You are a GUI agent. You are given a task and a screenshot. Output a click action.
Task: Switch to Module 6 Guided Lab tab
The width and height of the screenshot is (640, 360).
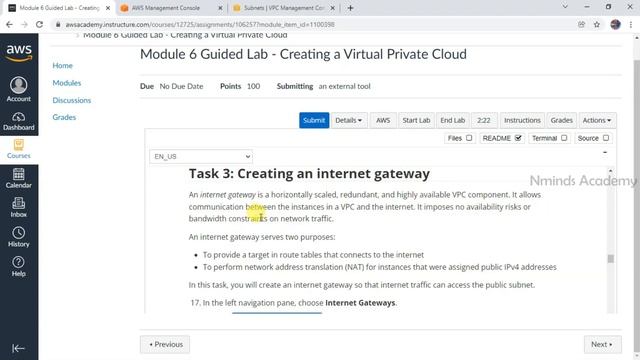coord(60,8)
